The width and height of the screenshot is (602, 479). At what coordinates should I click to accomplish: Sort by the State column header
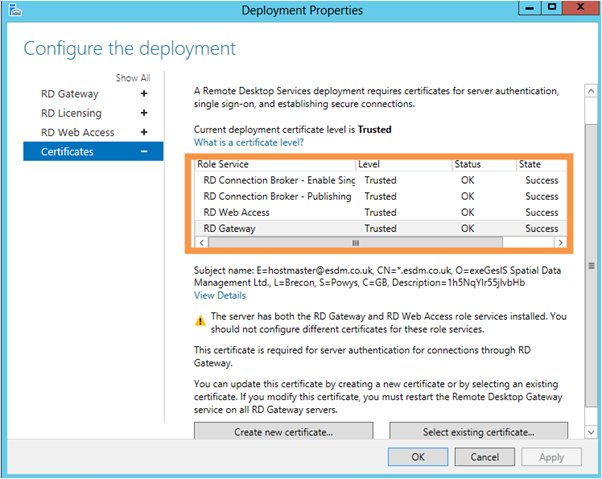click(542, 164)
